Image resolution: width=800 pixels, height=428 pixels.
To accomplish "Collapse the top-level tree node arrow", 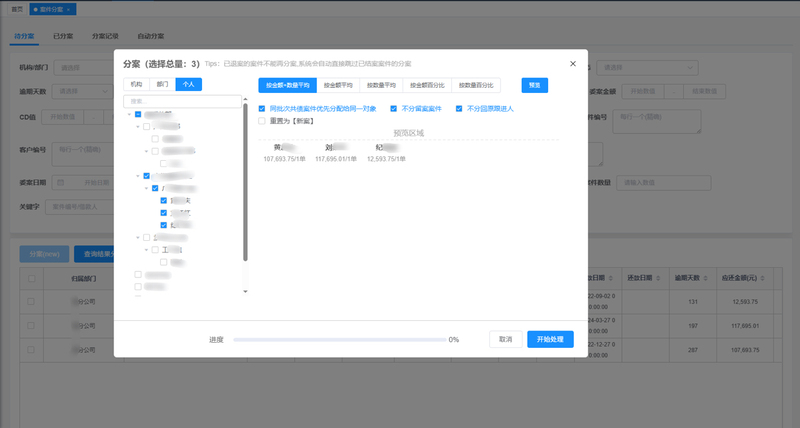I will [x=129, y=114].
